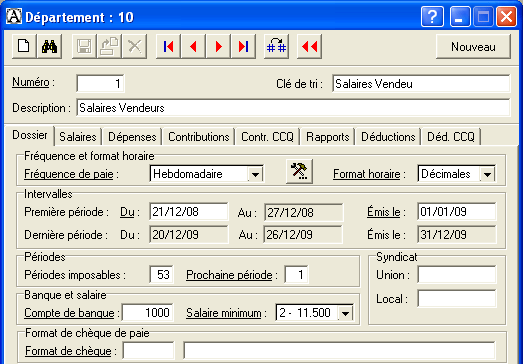Screen dimensions: 523x364
Task: Click the Union field
Action: pos(457,275)
